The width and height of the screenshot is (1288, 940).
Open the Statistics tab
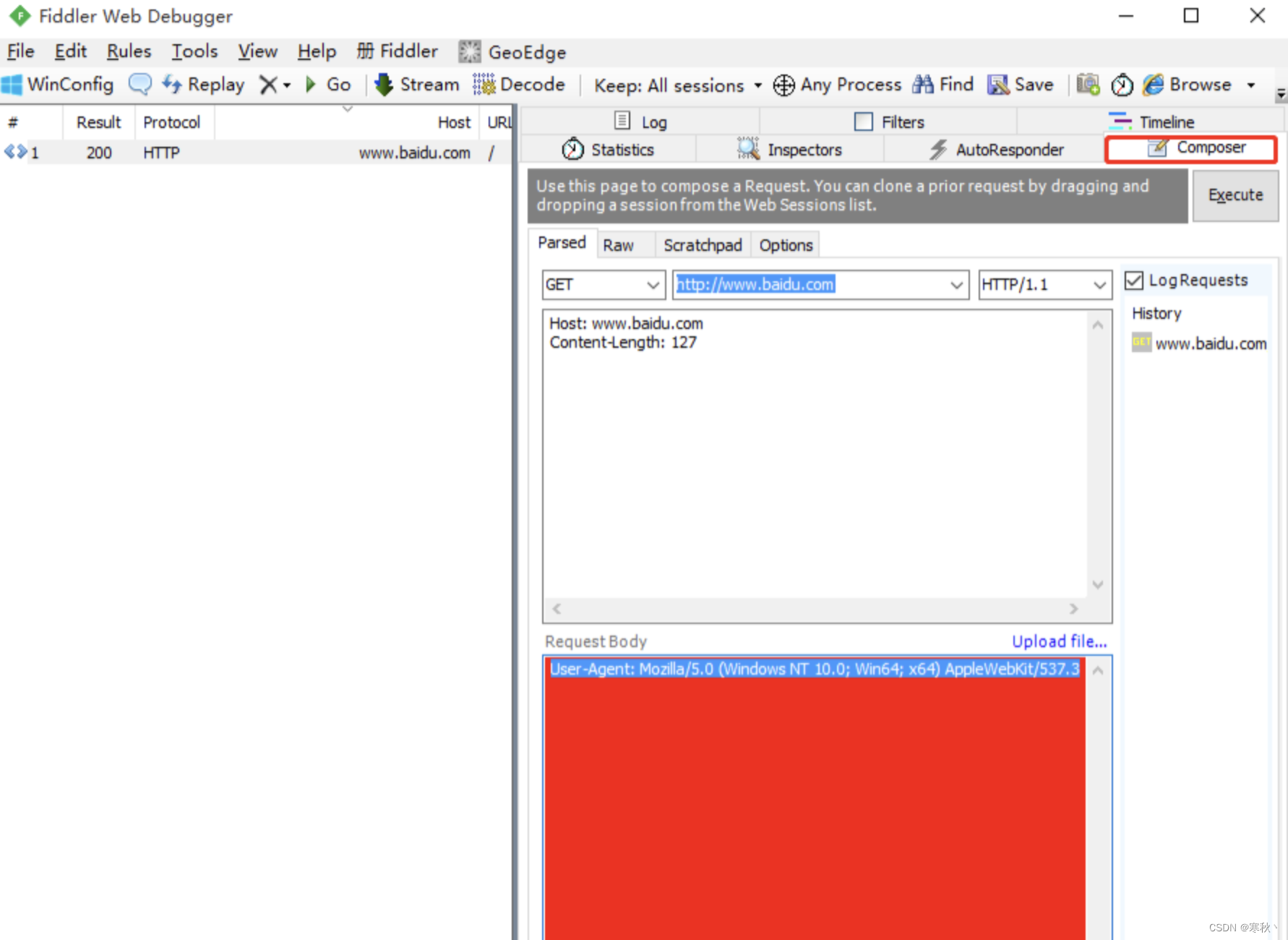click(608, 150)
